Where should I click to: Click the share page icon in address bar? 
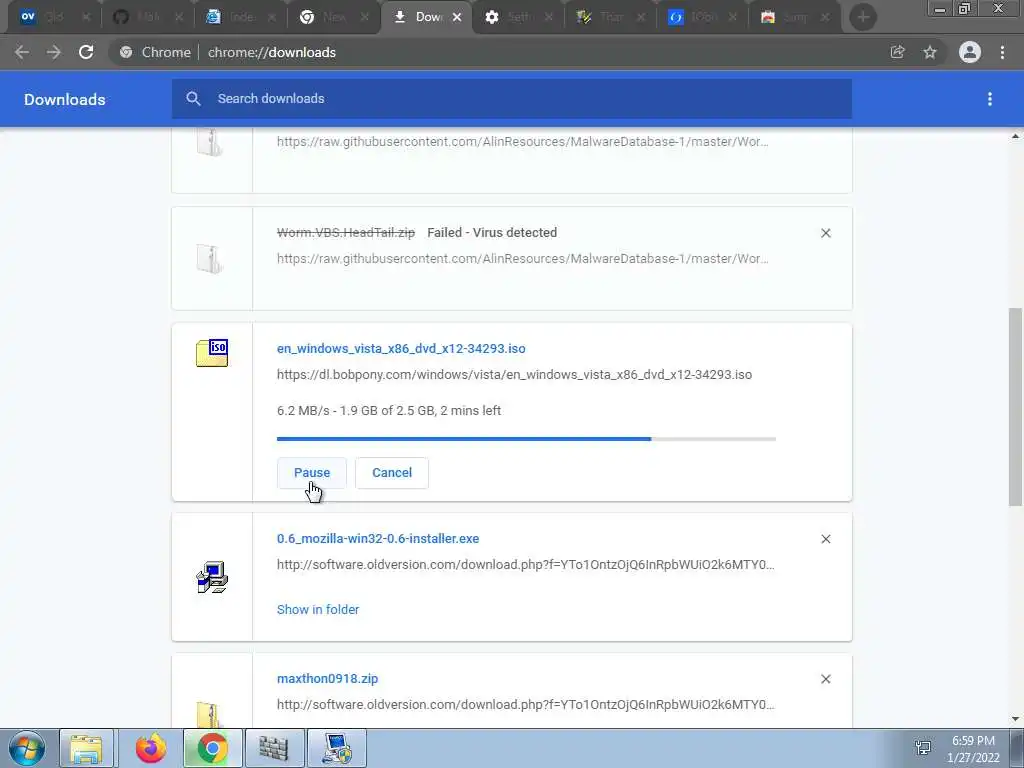pyautogui.click(x=897, y=52)
